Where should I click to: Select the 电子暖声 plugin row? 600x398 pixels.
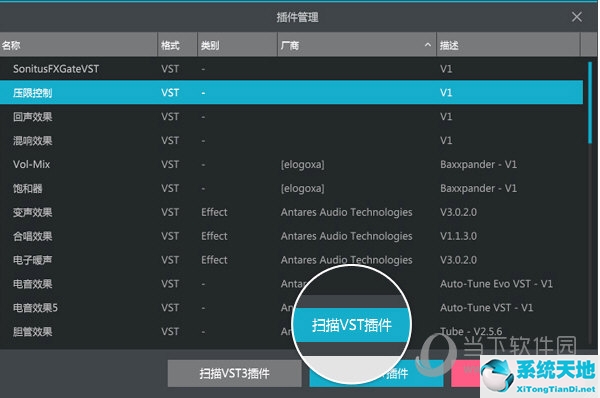[x=291, y=260]
